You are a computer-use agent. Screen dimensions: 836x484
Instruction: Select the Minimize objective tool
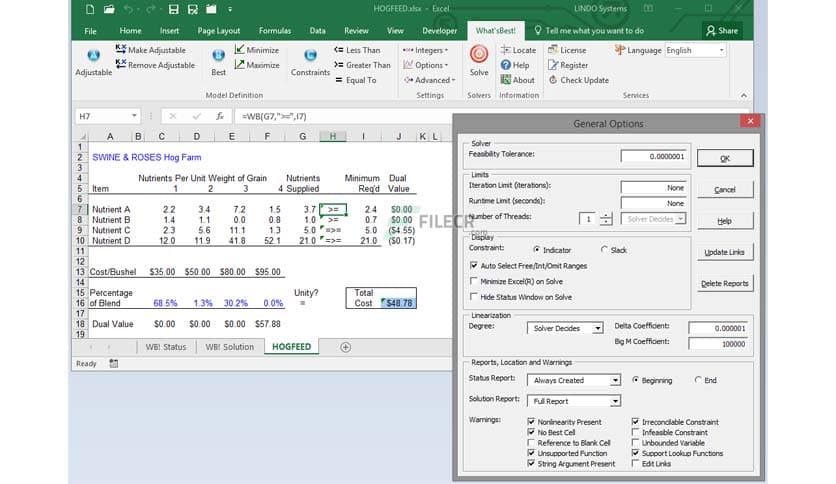(257, 50)
